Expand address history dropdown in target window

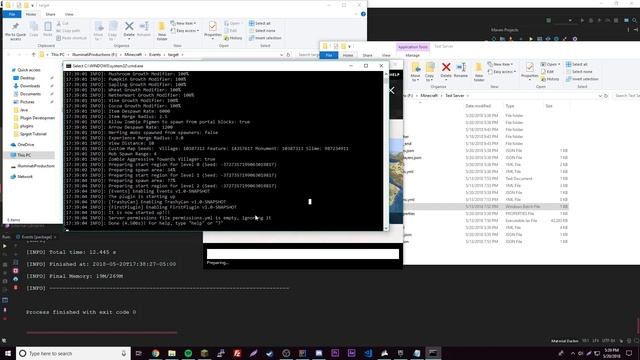281,54
